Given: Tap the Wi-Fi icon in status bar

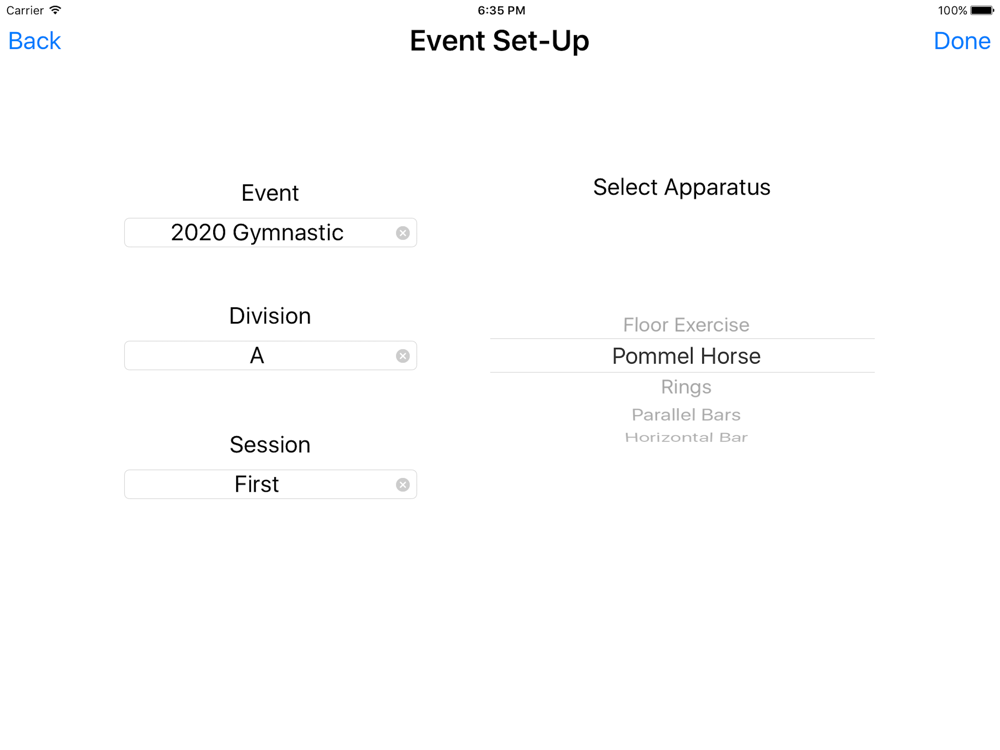Looking at the screenshot, I should point(55,10).
